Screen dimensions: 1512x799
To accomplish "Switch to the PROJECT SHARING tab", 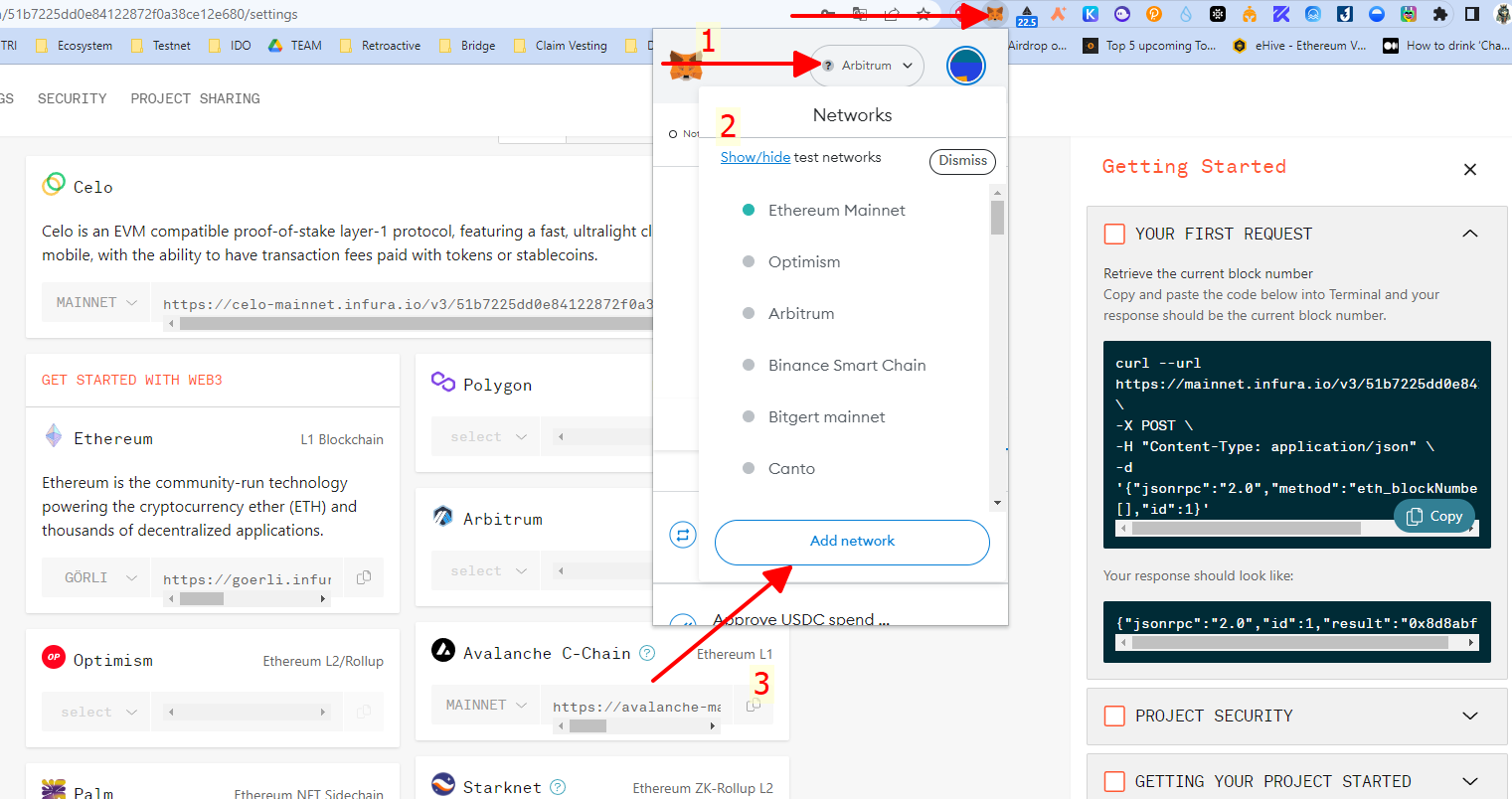I will (195, 98).
